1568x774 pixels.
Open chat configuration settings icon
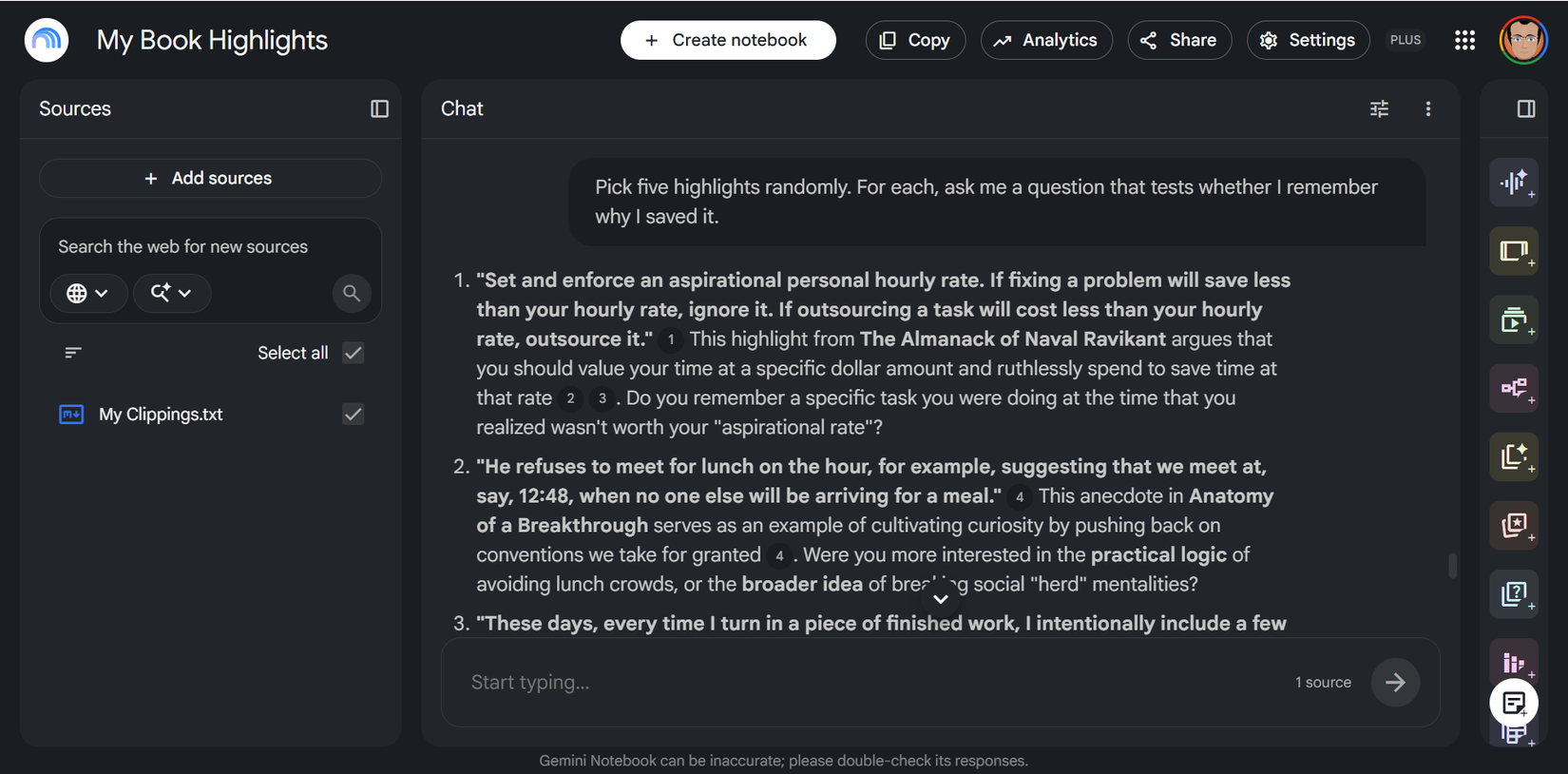1379,108
